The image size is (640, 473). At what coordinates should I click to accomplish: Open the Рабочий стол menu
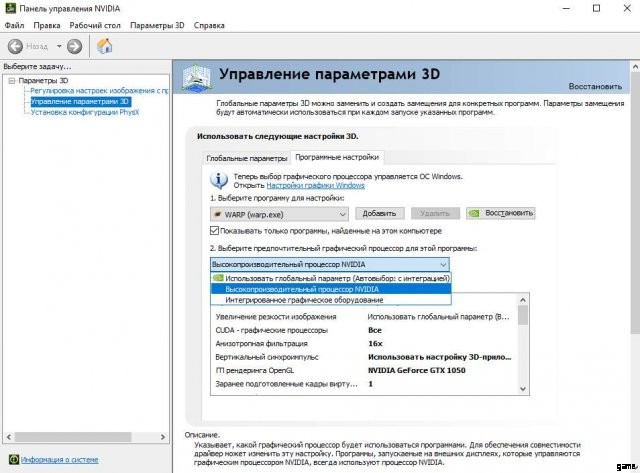coord(95,25)
